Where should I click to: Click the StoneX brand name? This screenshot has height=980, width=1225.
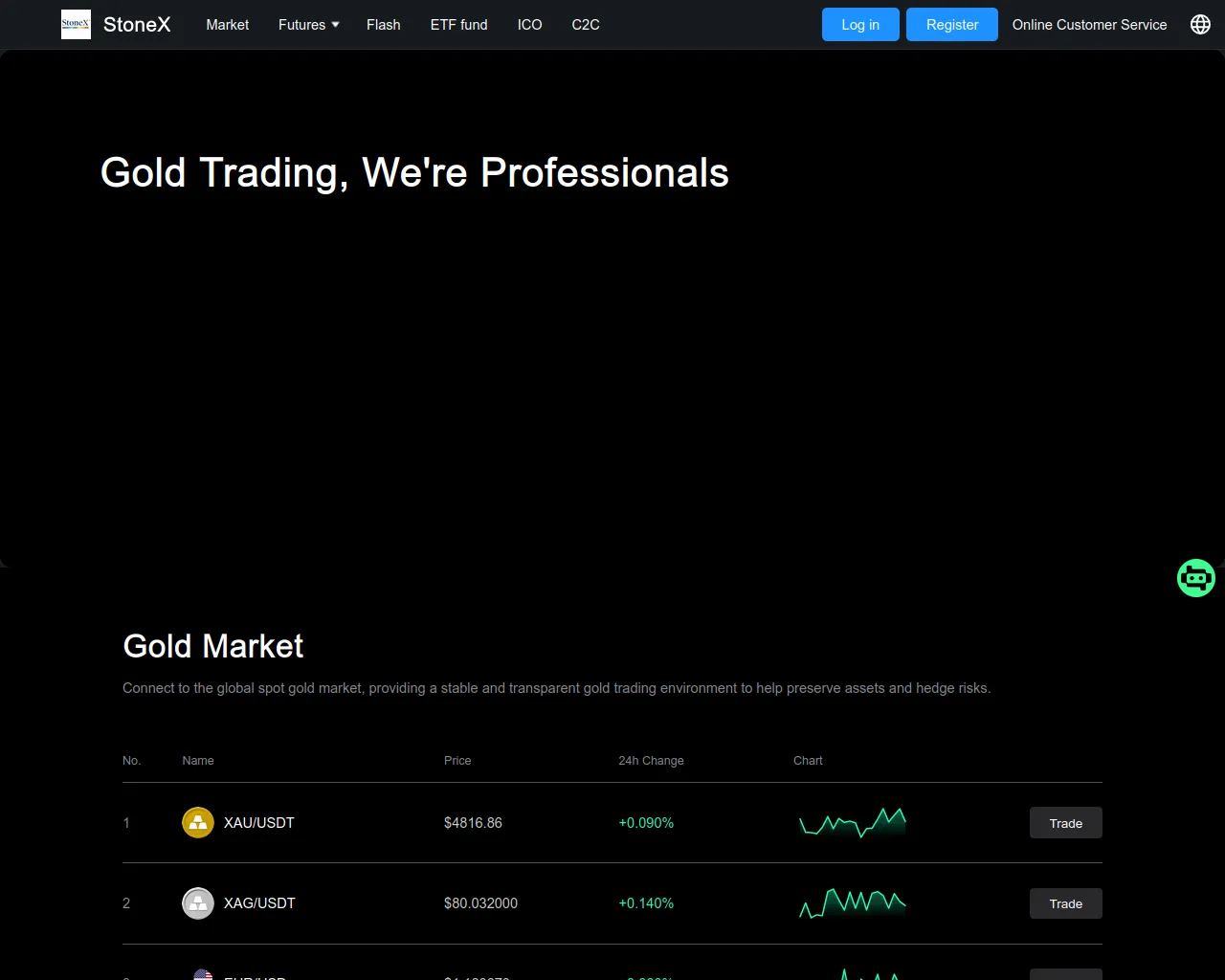137,25
